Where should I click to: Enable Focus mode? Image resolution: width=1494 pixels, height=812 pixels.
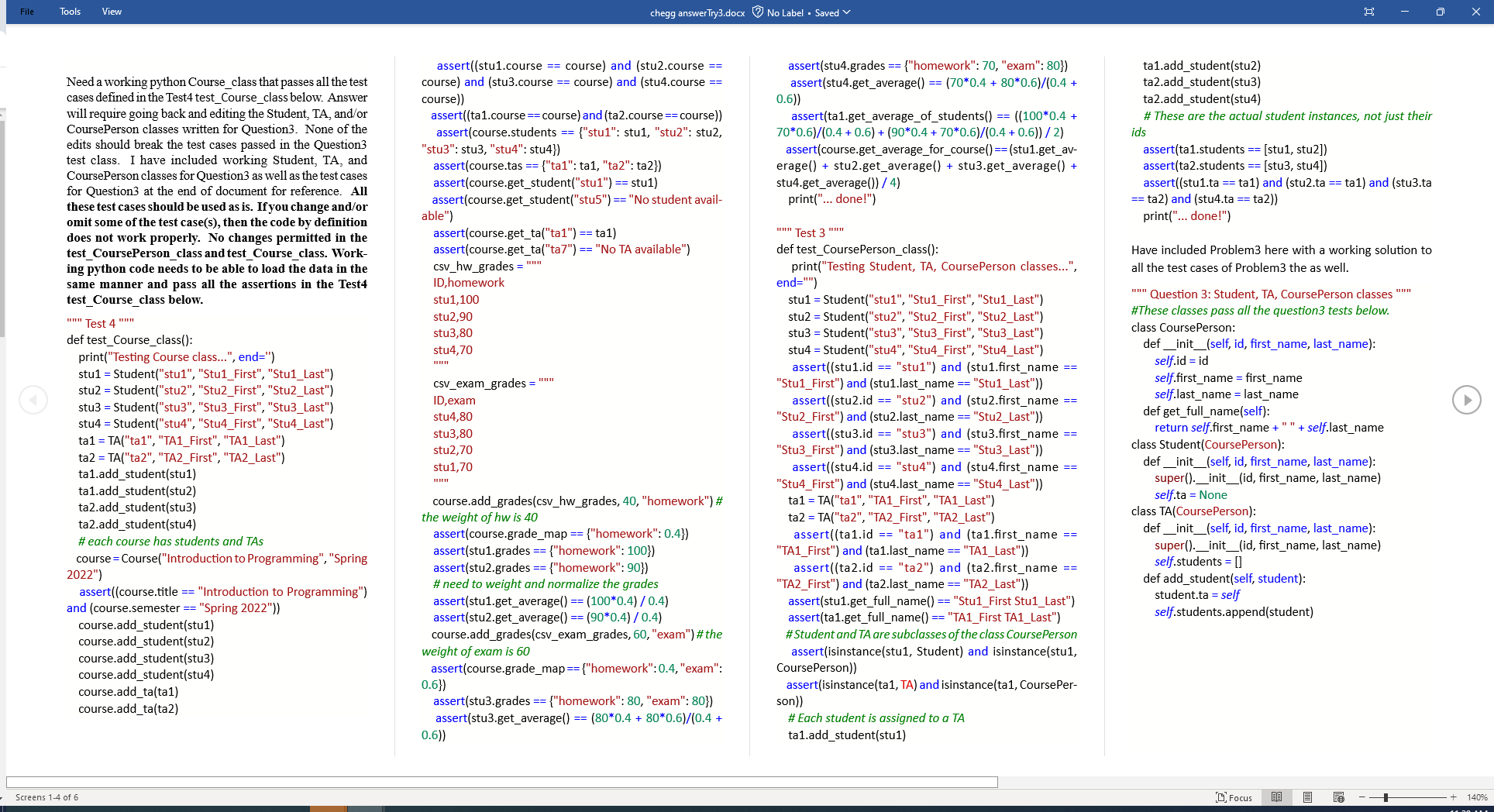point(1234,797)
